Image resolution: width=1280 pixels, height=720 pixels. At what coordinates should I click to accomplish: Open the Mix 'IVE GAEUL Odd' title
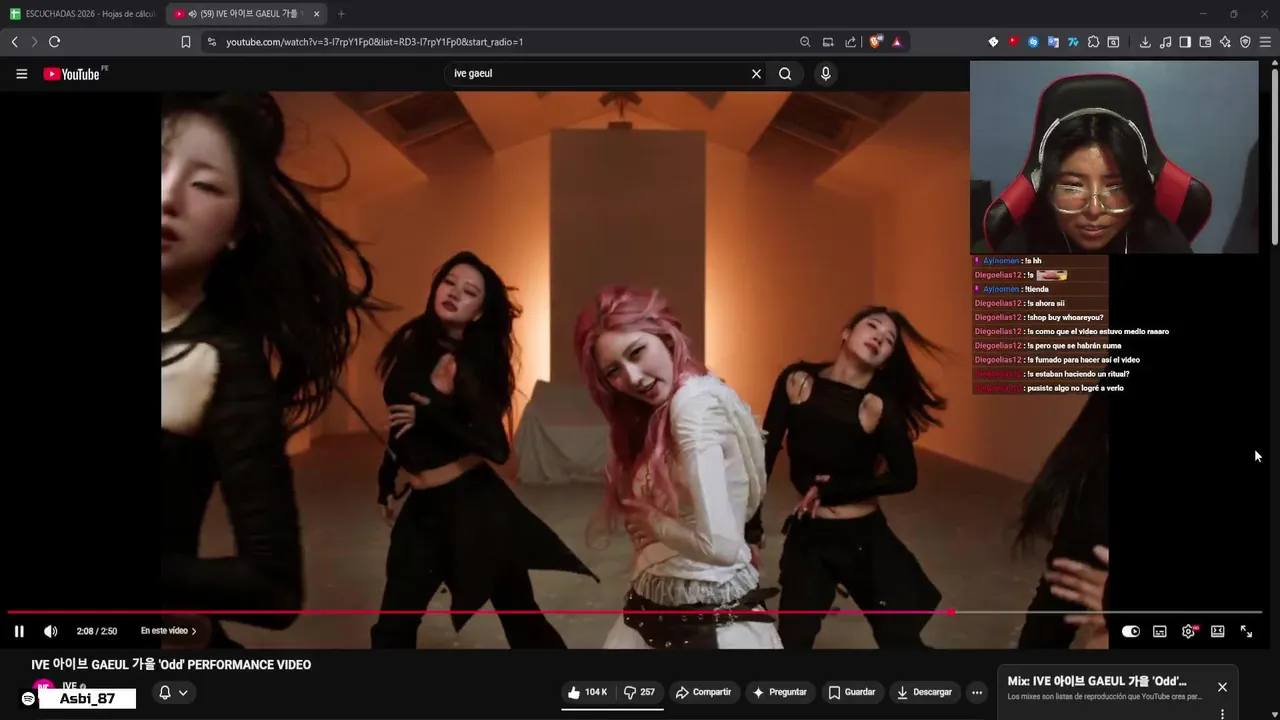pos(1097,681)
